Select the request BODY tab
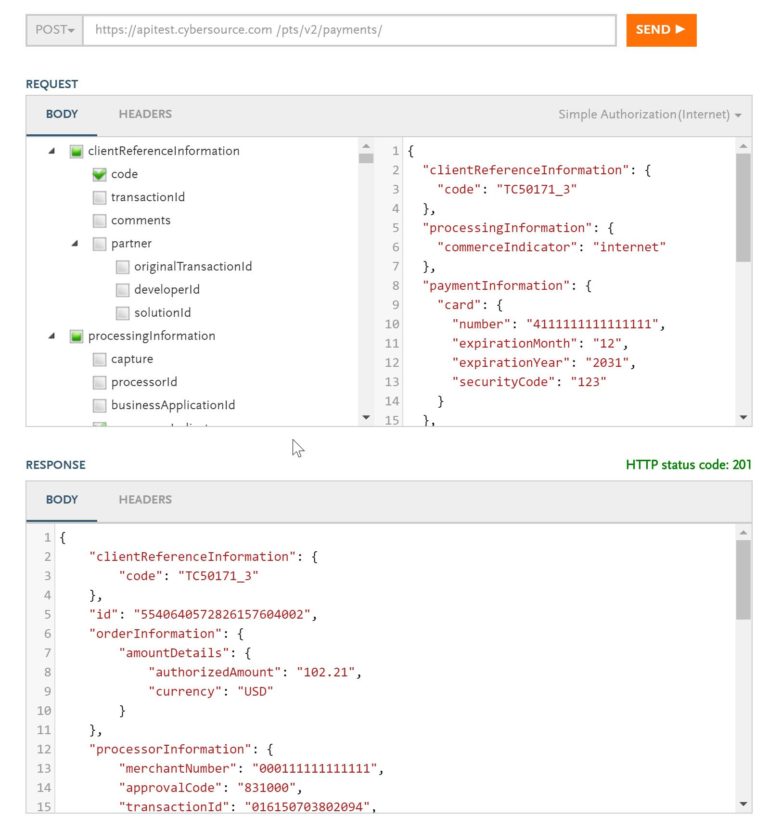 62,114
